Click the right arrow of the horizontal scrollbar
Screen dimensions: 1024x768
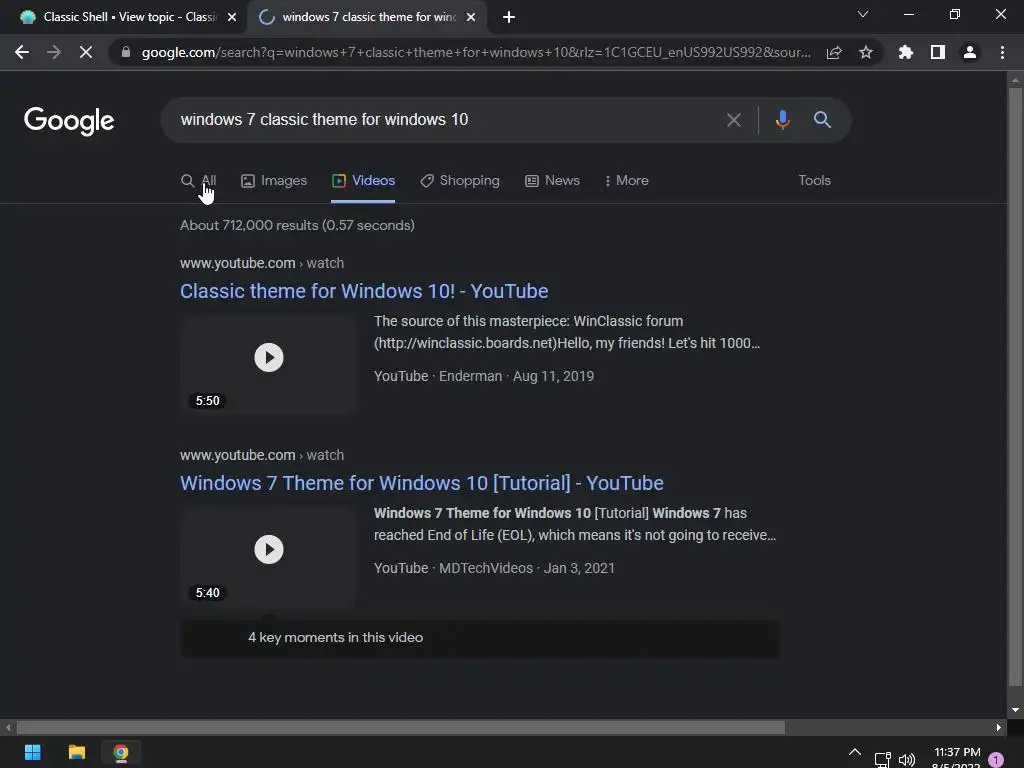pos(999,727)
